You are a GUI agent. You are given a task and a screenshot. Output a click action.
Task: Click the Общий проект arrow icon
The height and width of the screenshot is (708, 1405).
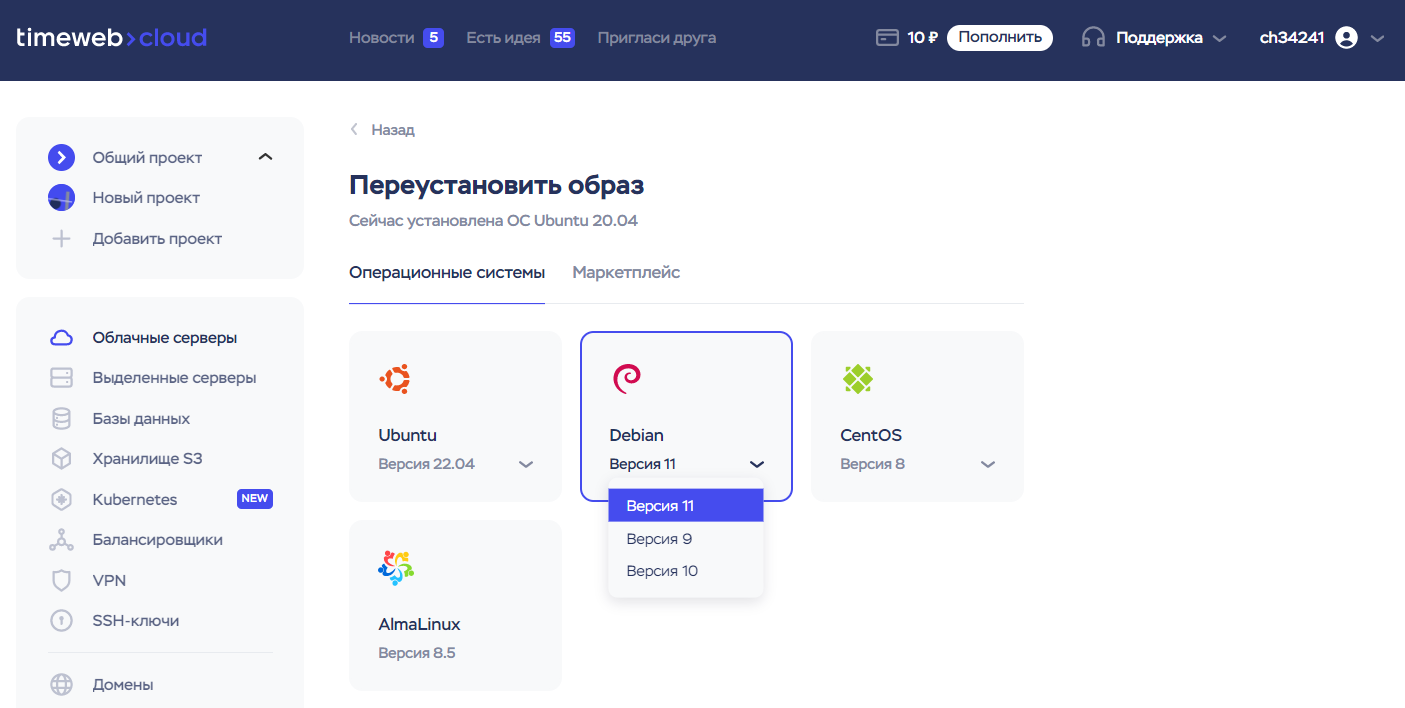[x=62, y=157]
